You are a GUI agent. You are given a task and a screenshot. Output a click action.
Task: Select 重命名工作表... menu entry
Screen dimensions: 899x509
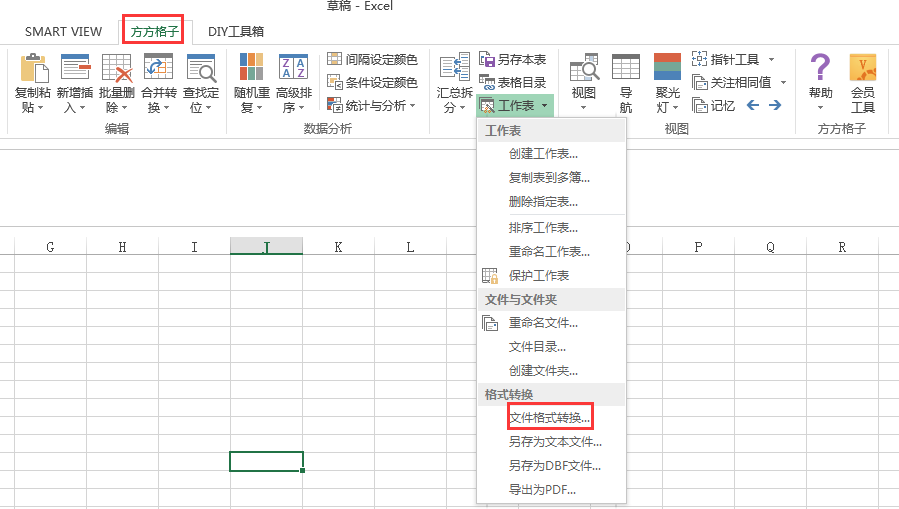[x=551, y=252]
